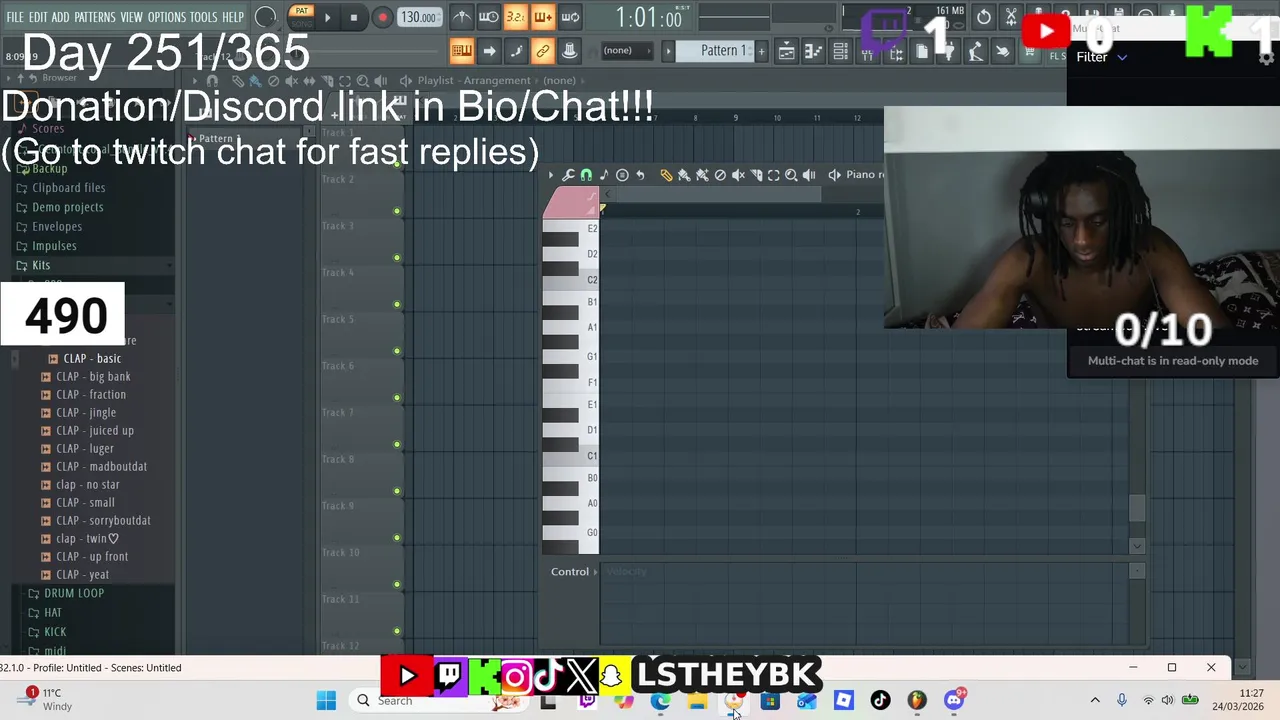The image size is (1280, 720).
Task: Toggle the Record button
Action: pyautogui.click(x=382, y=17)
